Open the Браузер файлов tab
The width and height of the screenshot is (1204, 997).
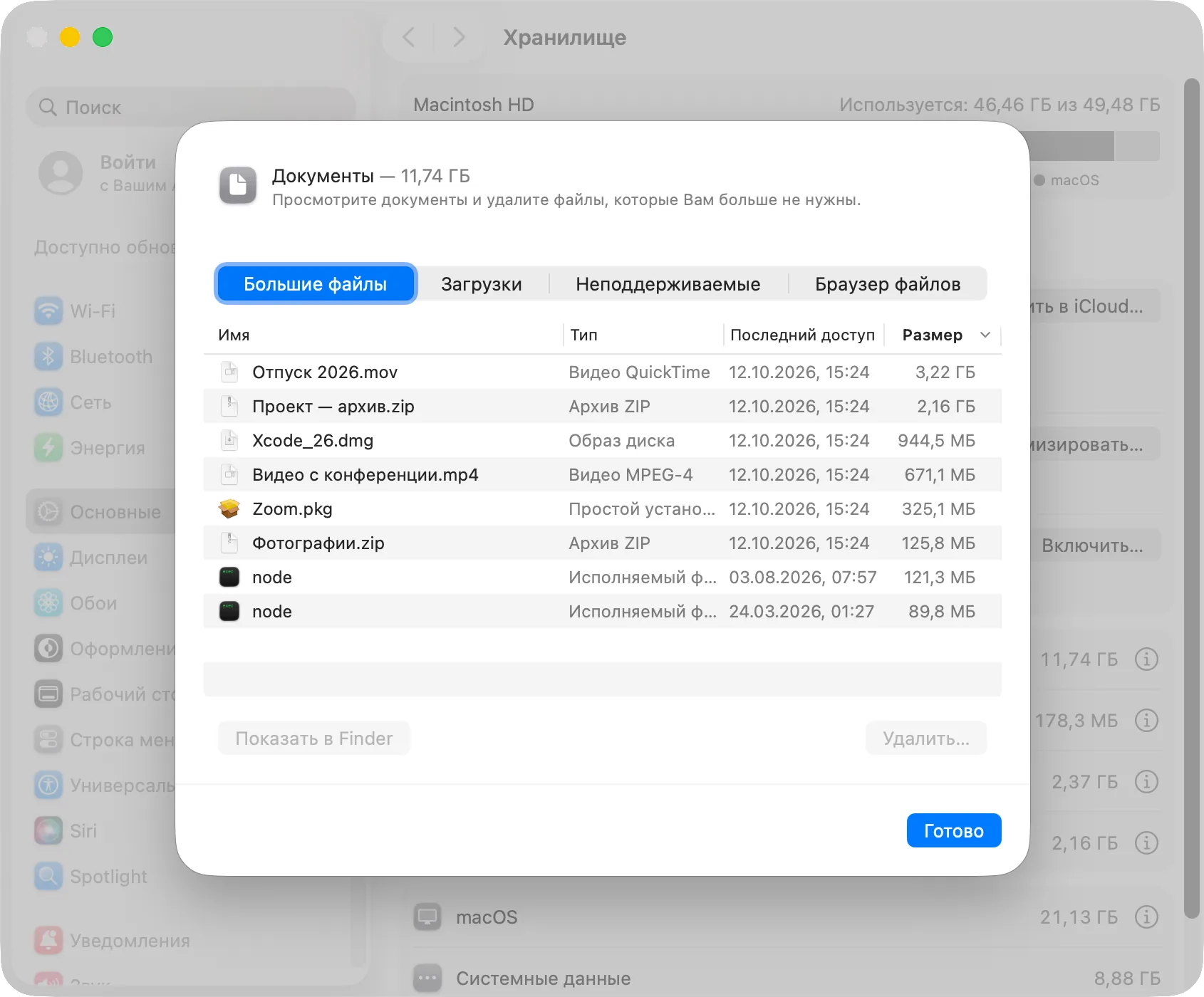tap(888, 284)
